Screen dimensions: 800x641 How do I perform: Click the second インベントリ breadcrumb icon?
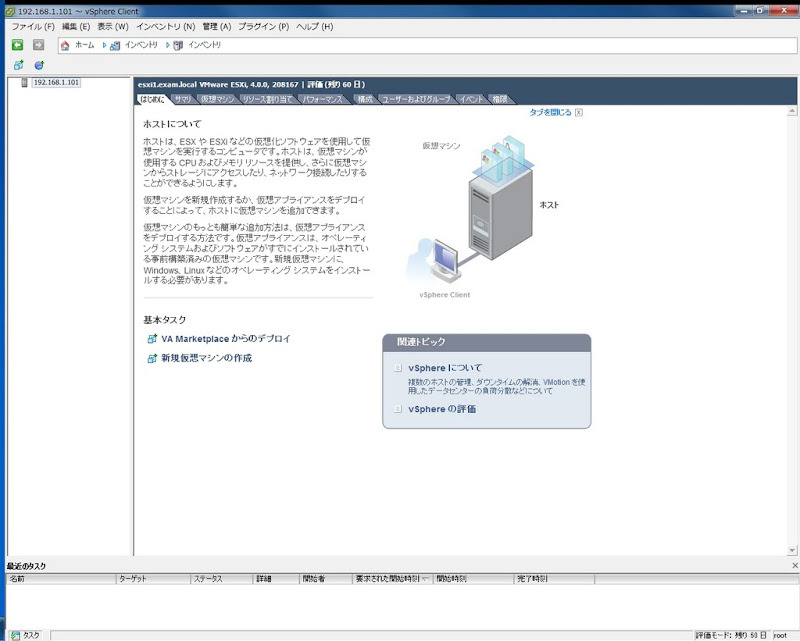click(178, 45)
